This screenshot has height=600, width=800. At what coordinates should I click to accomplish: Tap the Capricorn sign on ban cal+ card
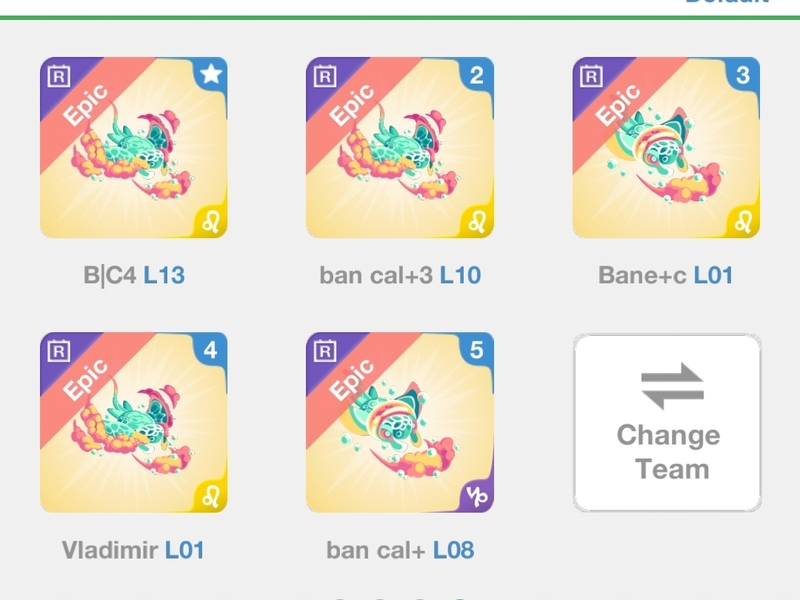pos(477,496)
